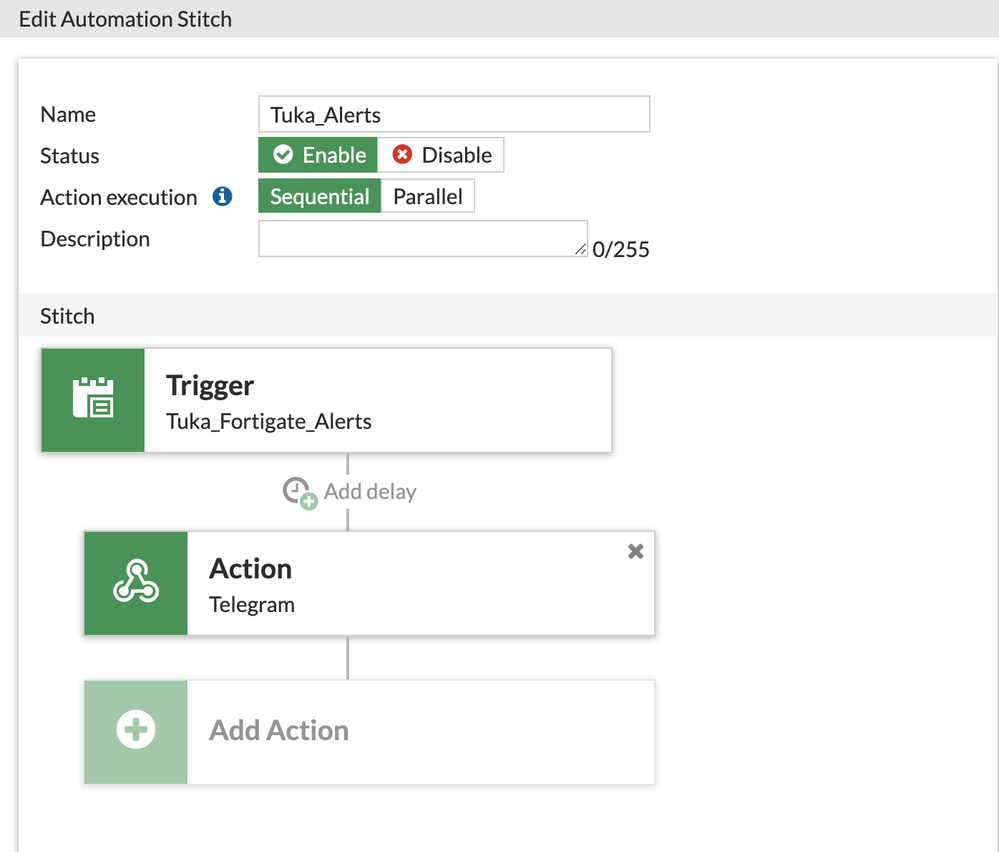The image size is (999, 852).
Task: Click the Add delay link text
Action: pos(370,492)
